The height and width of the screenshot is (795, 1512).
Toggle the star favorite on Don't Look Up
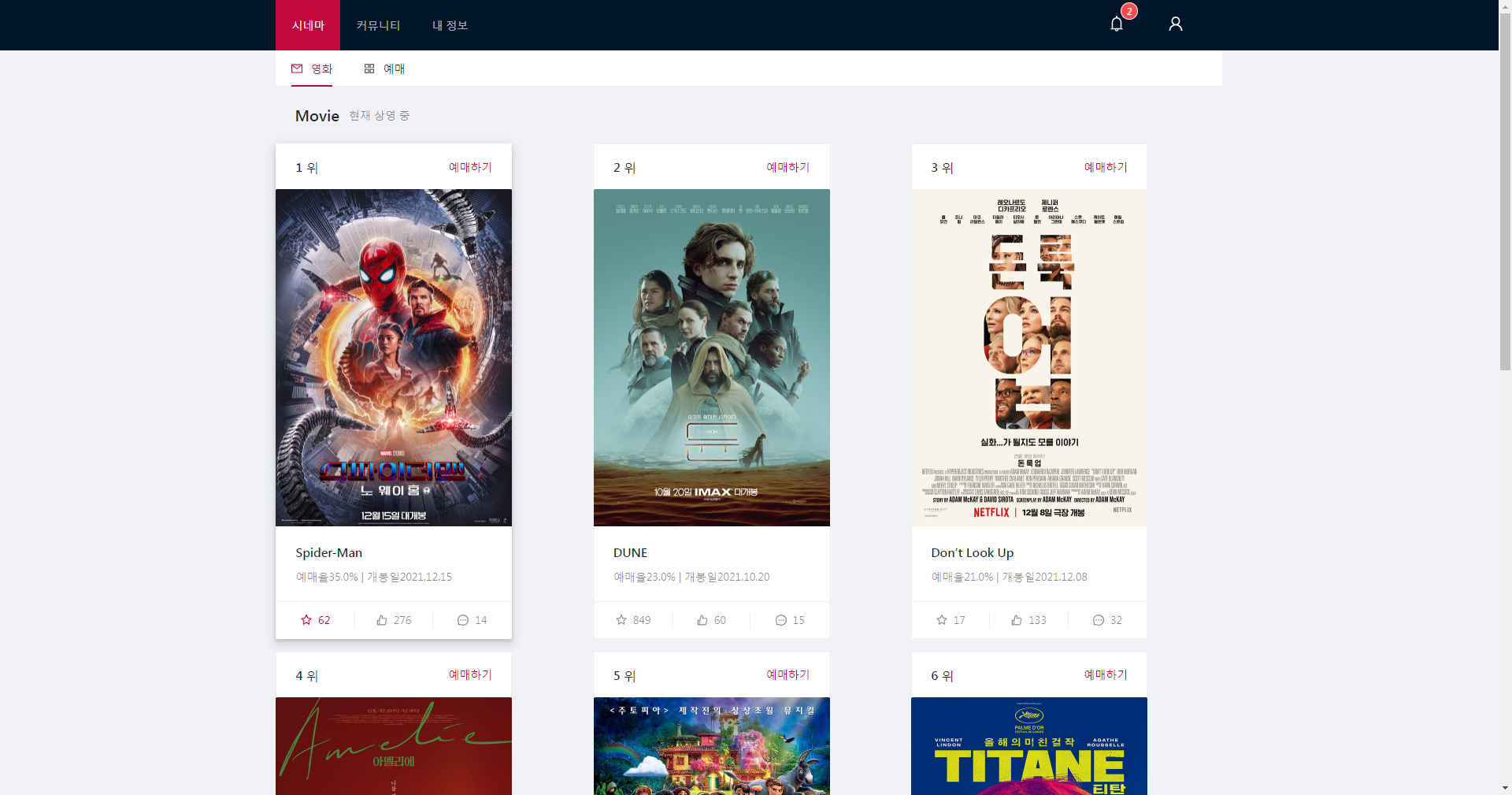942,620
